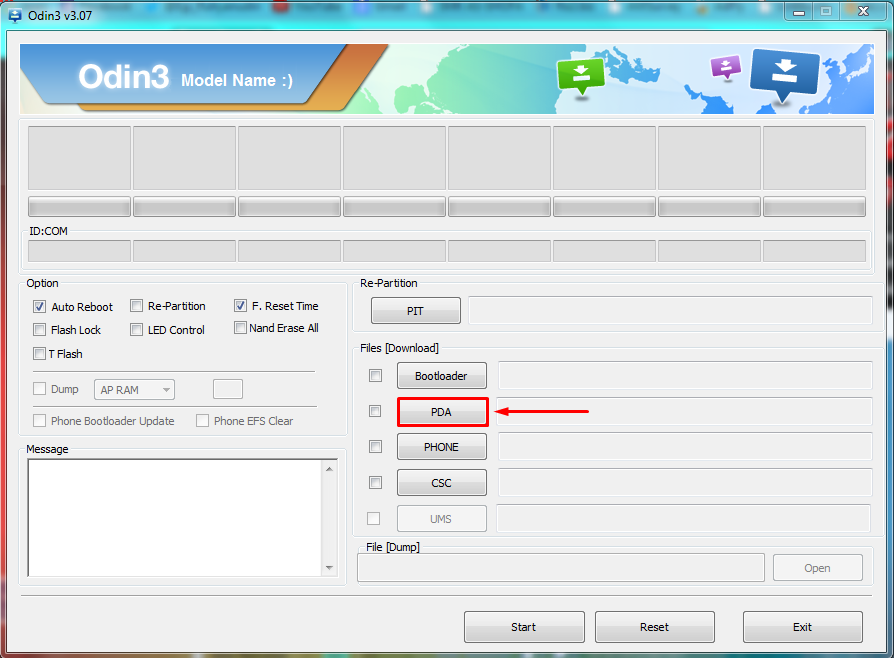Click the PDA firmware file path field

click(x=683, y=410)
